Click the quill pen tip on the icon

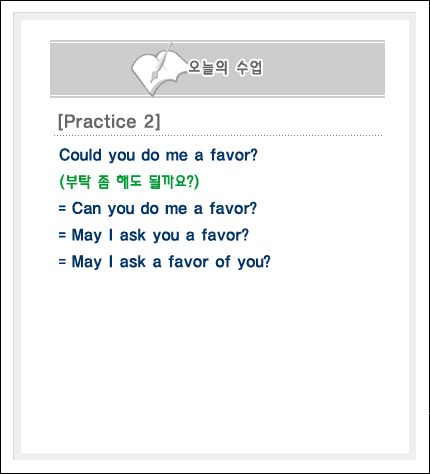pos(153,79)
